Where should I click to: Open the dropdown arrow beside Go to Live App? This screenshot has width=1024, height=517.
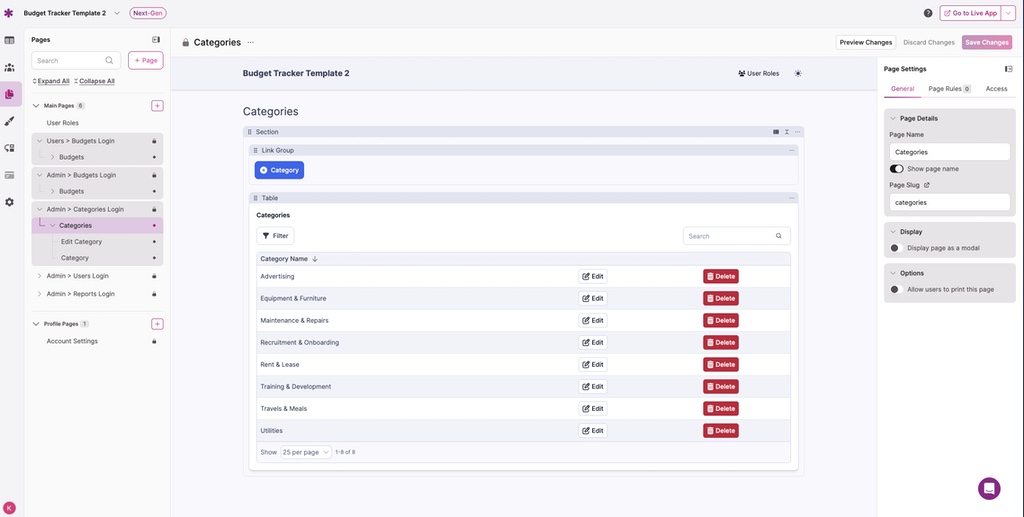(x=1008, y=13)
